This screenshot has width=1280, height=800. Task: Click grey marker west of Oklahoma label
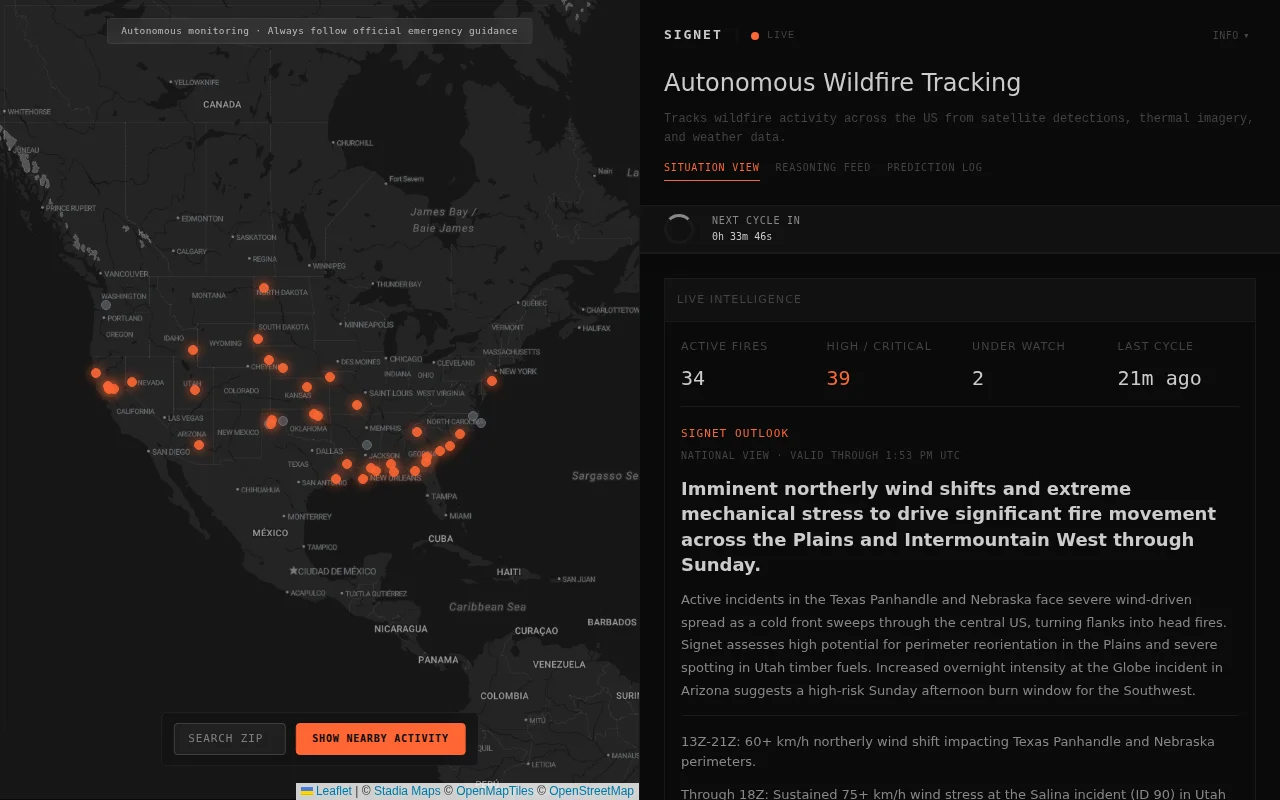[283, 421]
